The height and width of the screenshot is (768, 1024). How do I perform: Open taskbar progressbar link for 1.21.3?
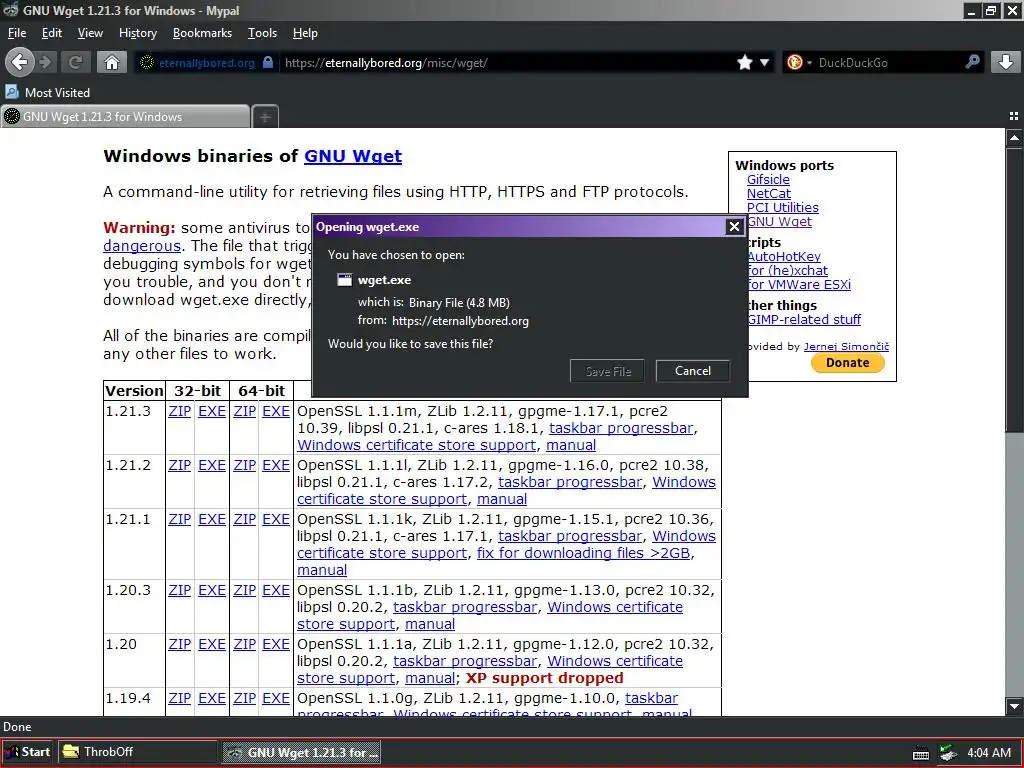pos(621,428)
